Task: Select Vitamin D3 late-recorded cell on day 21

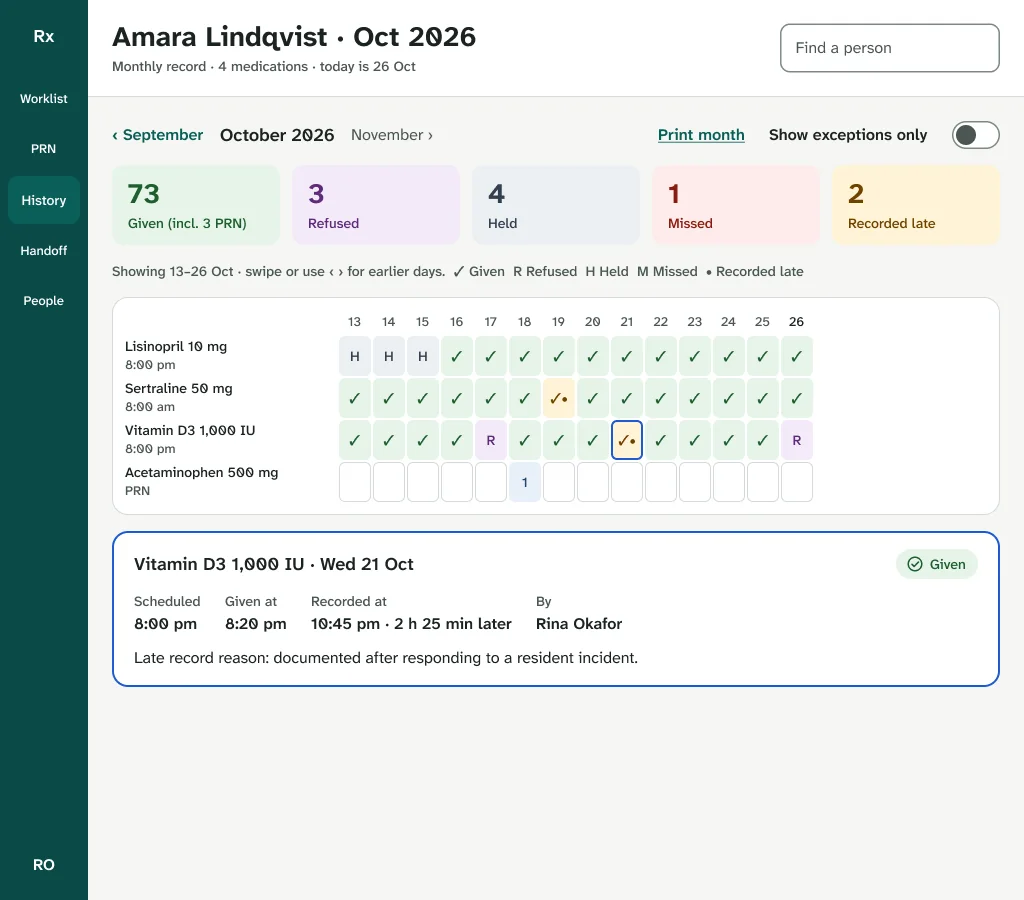Action: [x=627, y=440]
